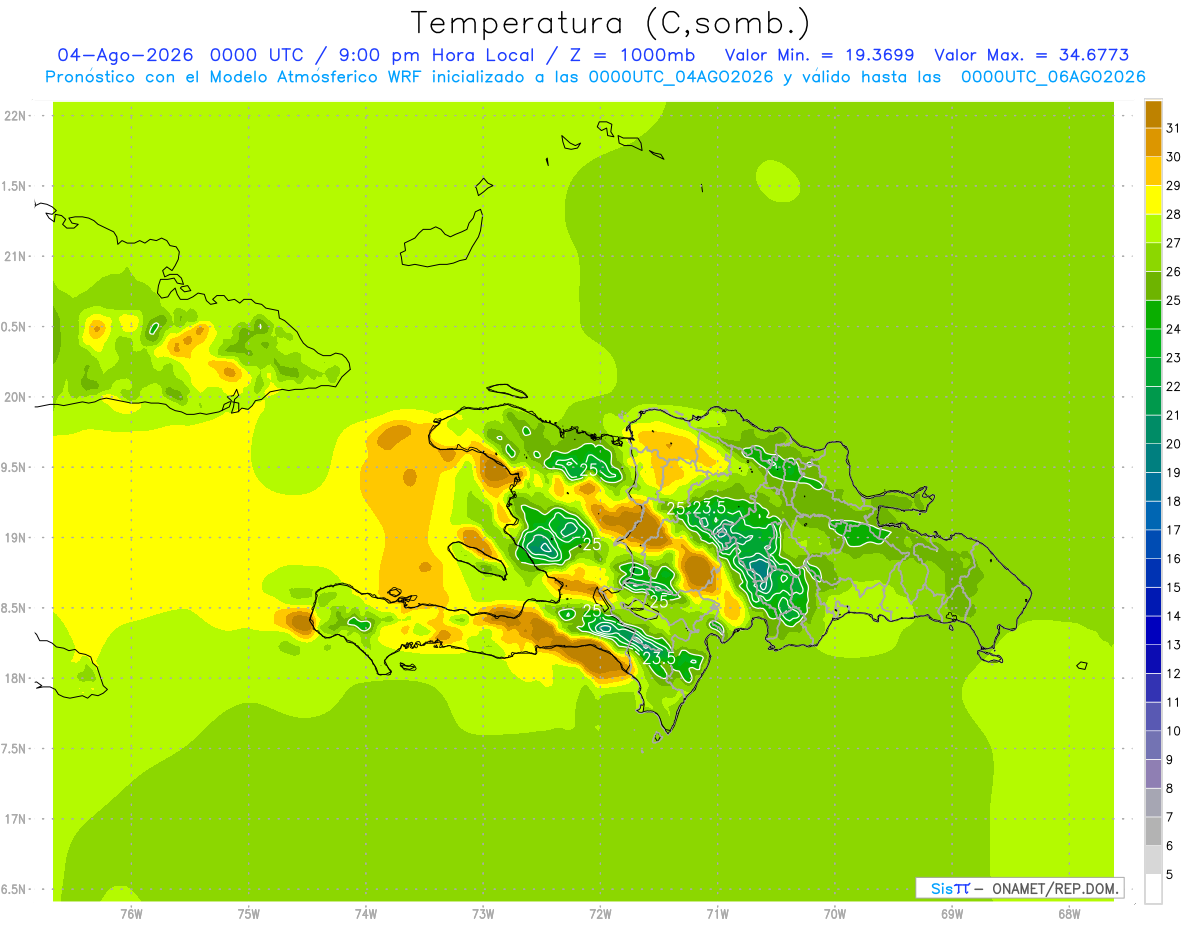Click the color bar segment between 30 and 31
This screenshot has height=927, width=1200.
coord(1153,142)
